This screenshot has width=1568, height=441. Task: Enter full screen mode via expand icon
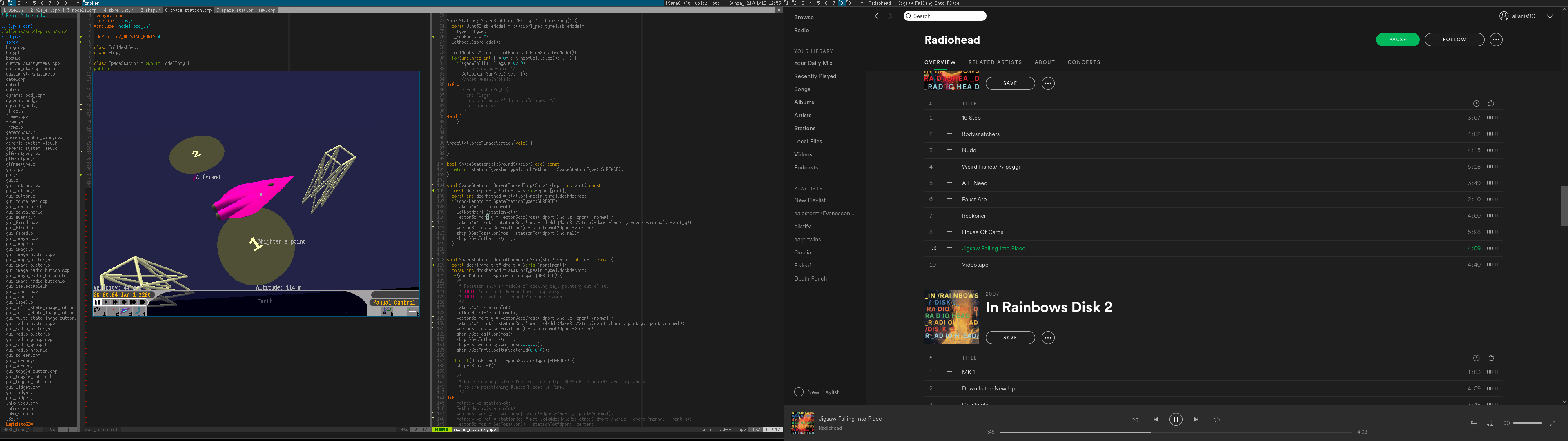pos(1552,423)
